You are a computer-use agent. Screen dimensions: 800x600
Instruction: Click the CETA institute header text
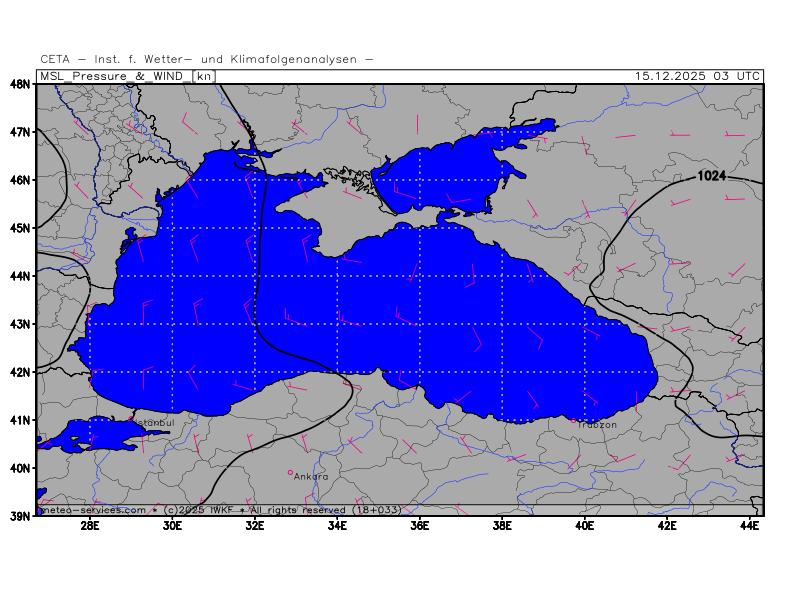(207, 59)
